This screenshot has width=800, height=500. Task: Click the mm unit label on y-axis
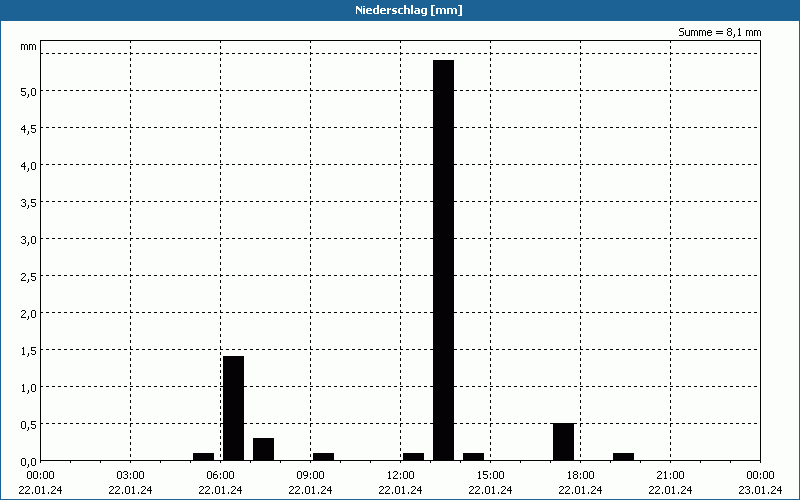pos(29,47)
